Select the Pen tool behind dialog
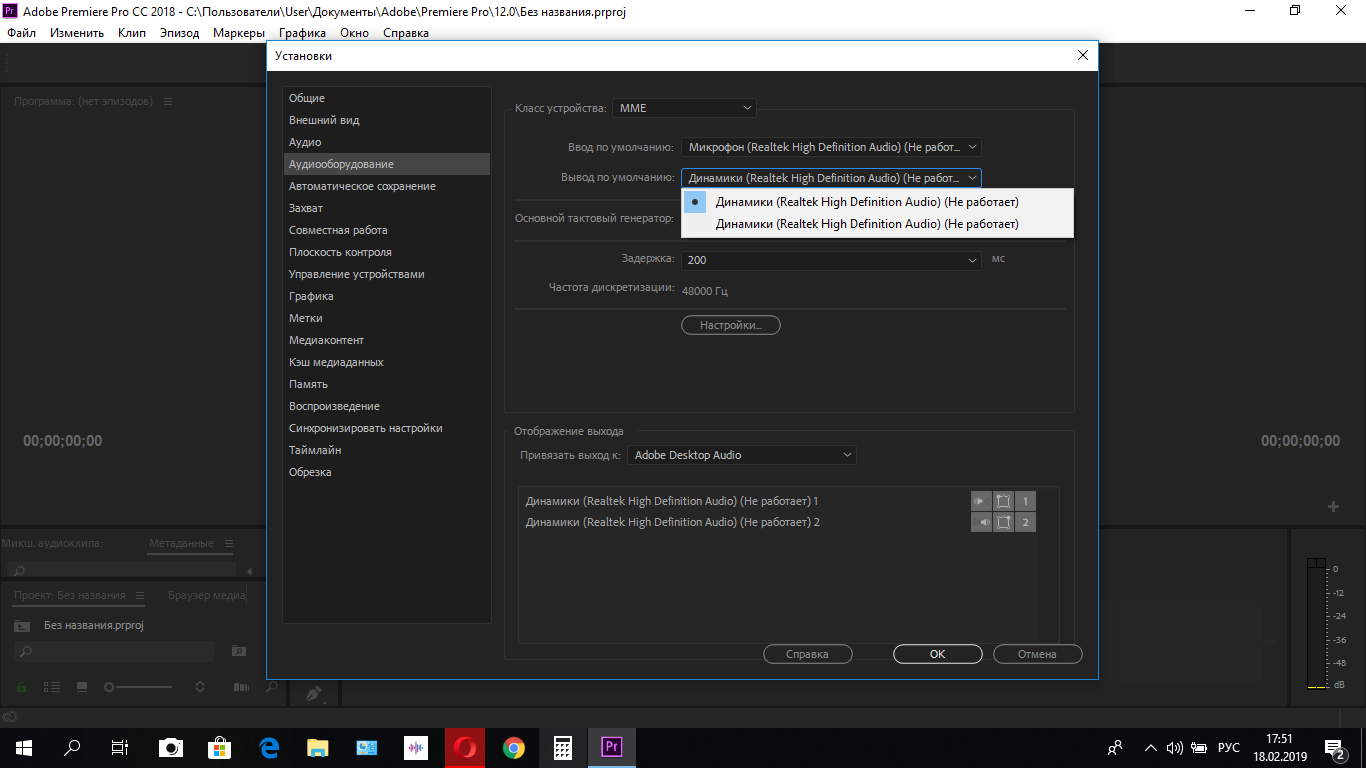Screen dimensions: 1366x768 coord(314,693)
